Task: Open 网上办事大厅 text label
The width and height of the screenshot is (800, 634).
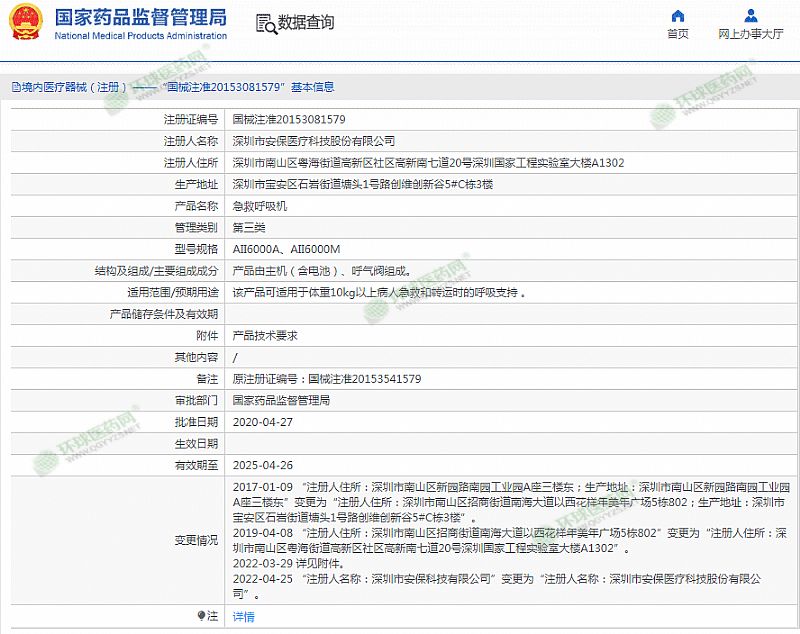Action: click(x=751, y=34)
